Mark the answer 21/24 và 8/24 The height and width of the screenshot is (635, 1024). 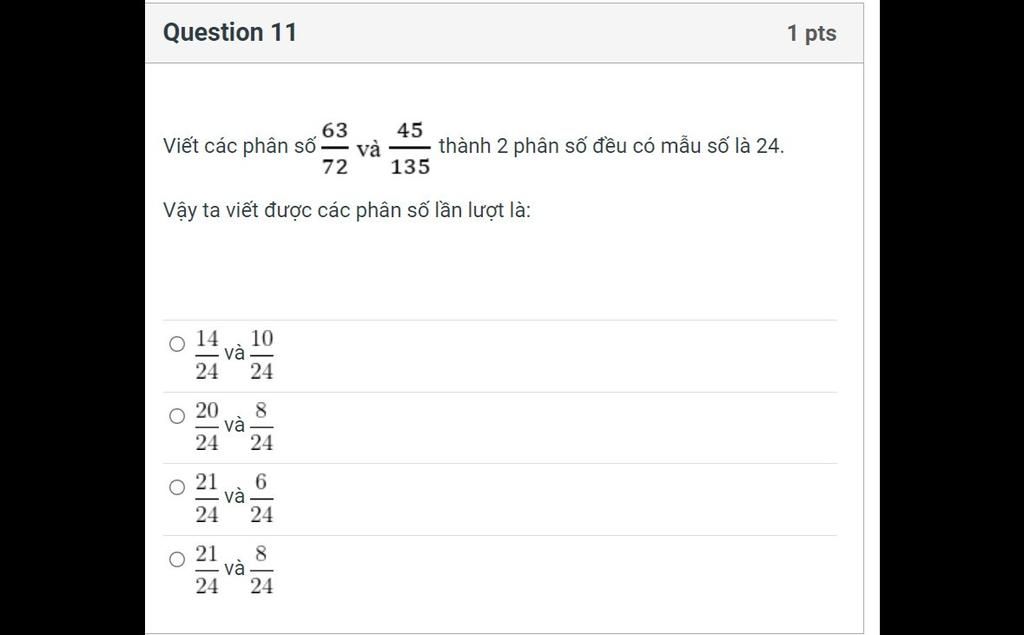pos(177,559)
